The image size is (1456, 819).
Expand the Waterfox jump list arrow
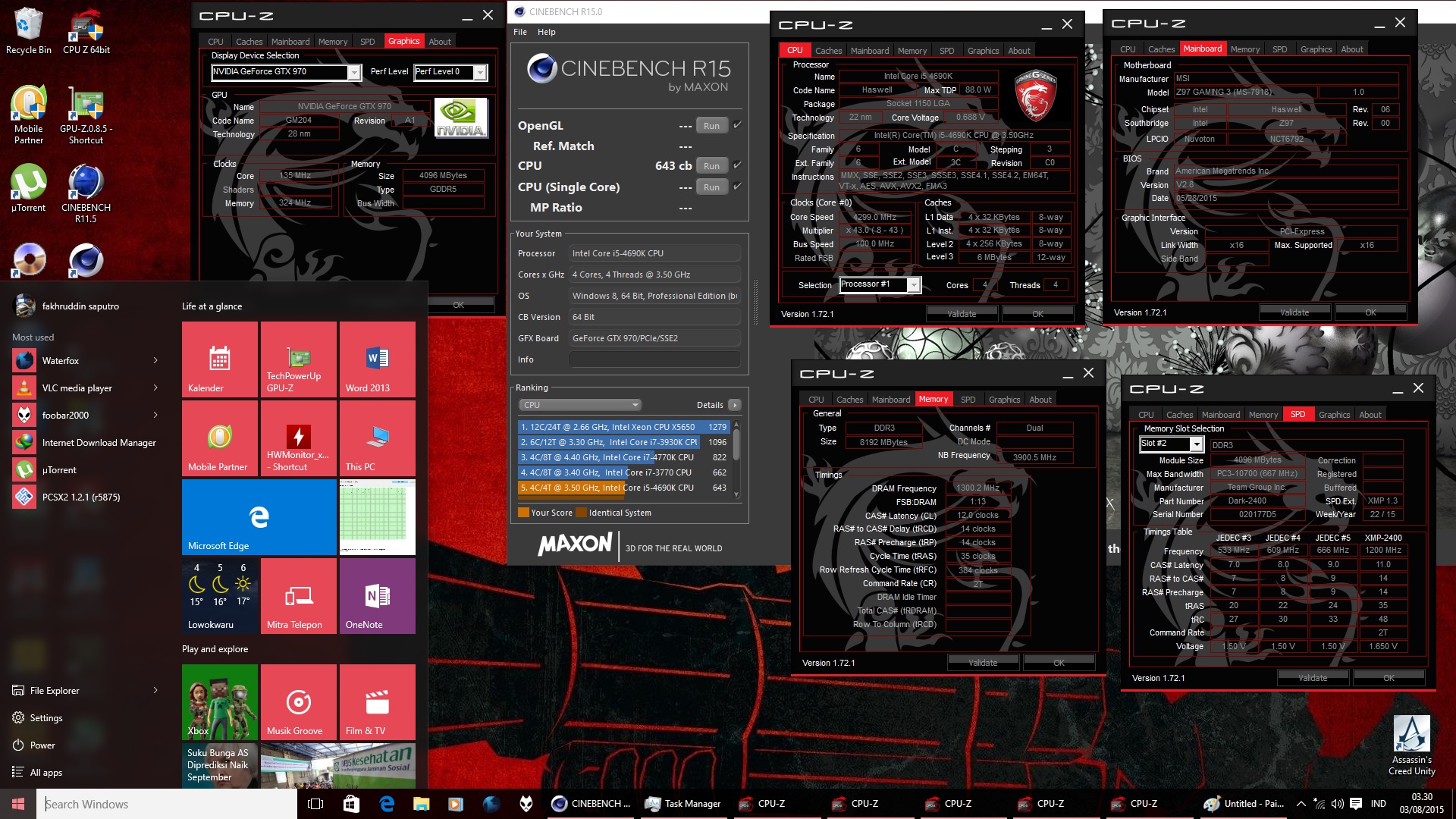click(x=155, y=361)
